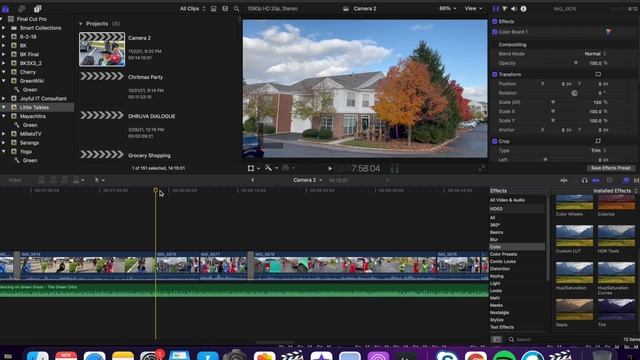Screen dimensions: 640x360
Task: Adjust the Opacity slider handle
Action: 576,63
